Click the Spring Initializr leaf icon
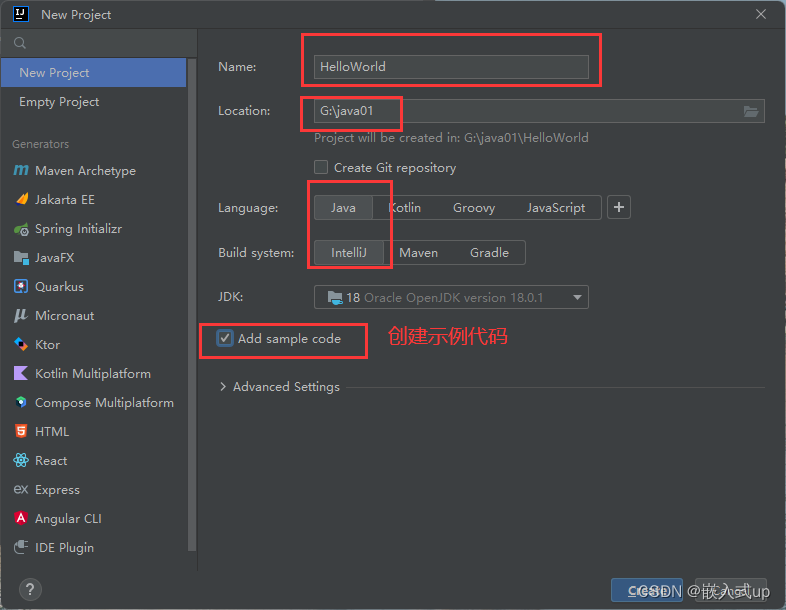Image resolution: width=786 pixels, height=610 pixels. pos(21,229)
